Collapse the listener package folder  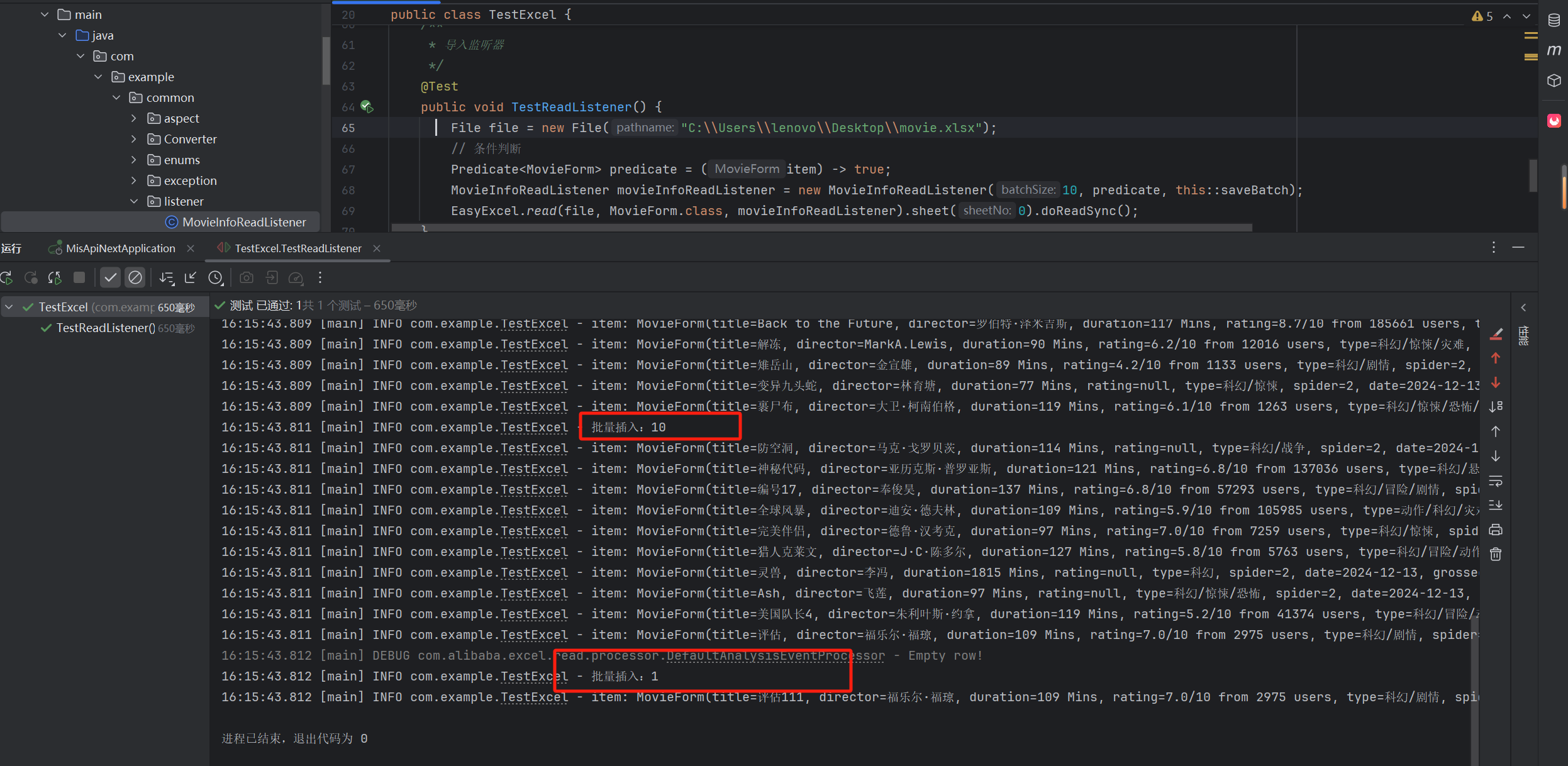click(133, 201)
